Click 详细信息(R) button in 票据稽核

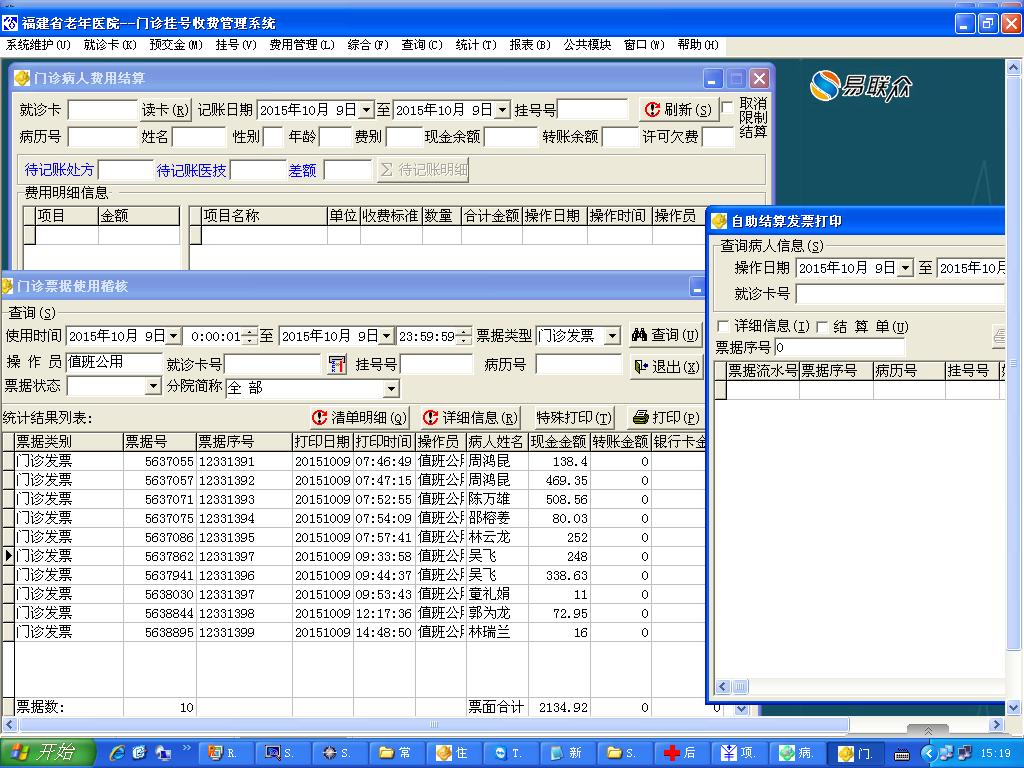(470, 417)
